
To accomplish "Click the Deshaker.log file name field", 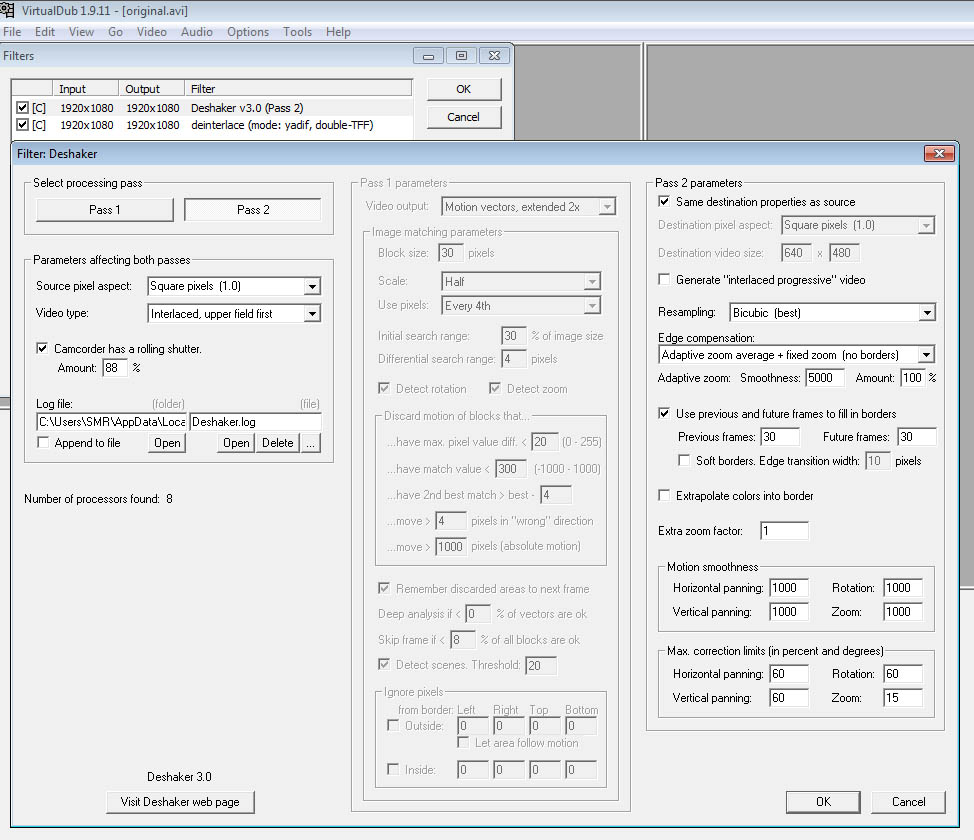I will [x=255, y=422].
